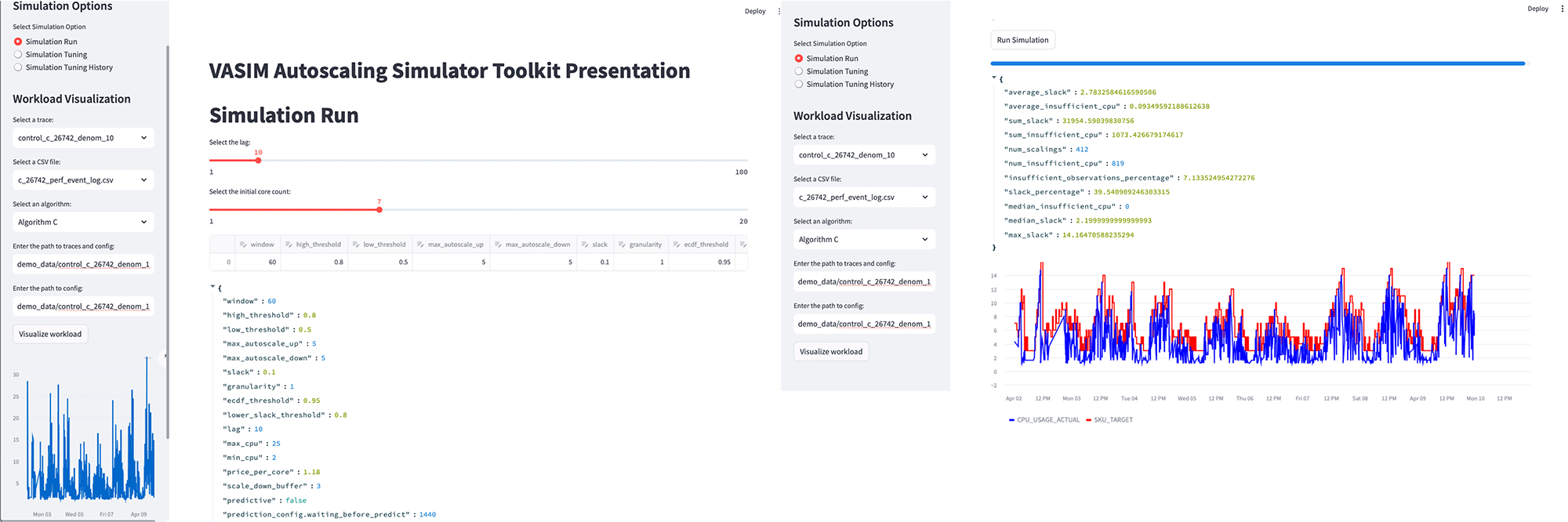
Task: Open the CSV file dropdown in the right sidebar
Action: click(864, 198)
